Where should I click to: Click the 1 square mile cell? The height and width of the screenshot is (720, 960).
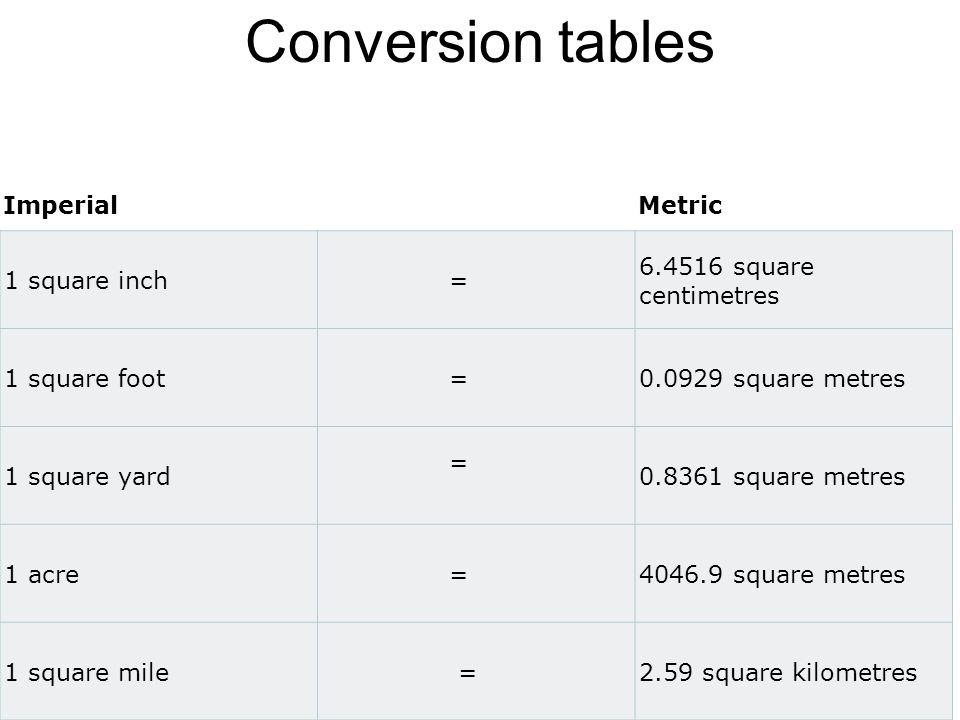159,672
